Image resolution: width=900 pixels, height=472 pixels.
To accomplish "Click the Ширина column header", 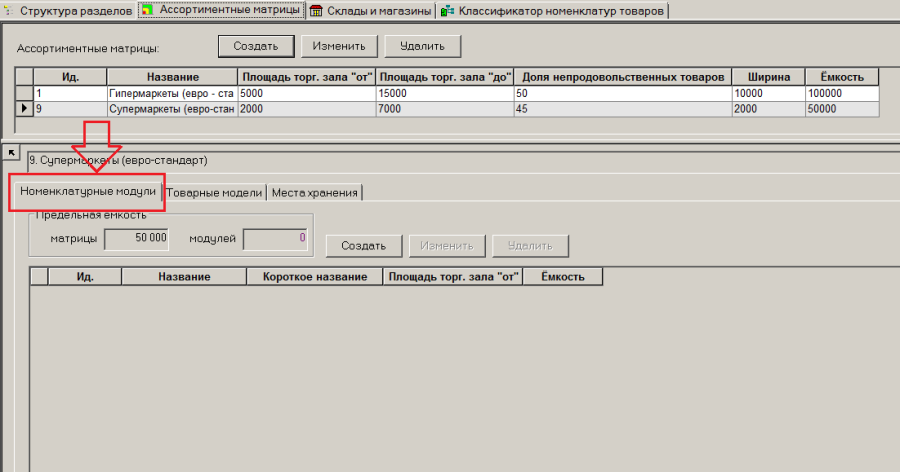I will 769,77.
